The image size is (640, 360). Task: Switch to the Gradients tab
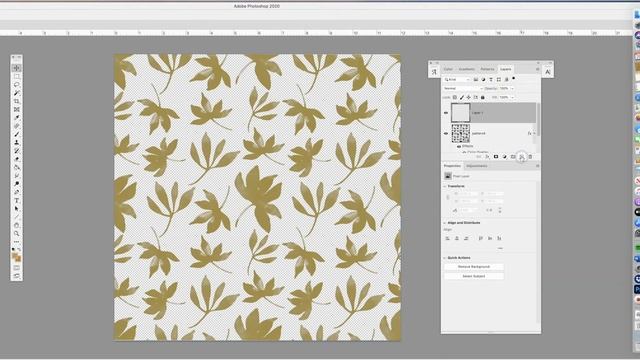pyautogui.click(x=467, y=69)
